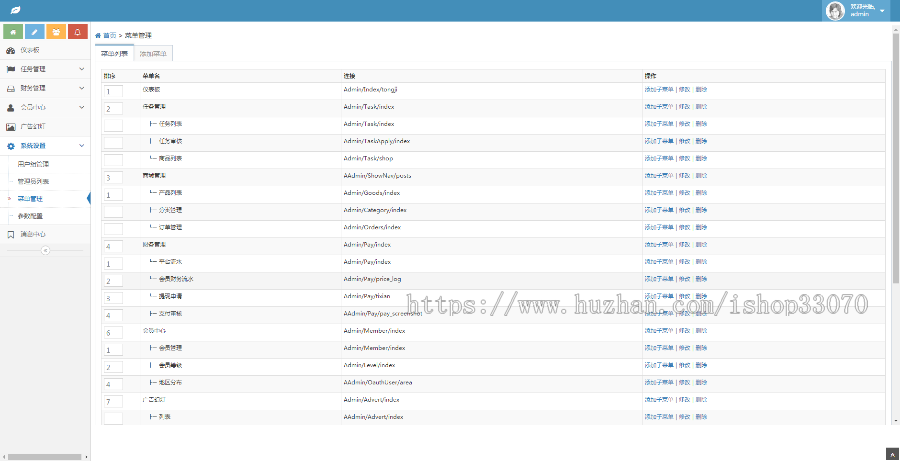Click the picture icon for advert management

(10, 127)
